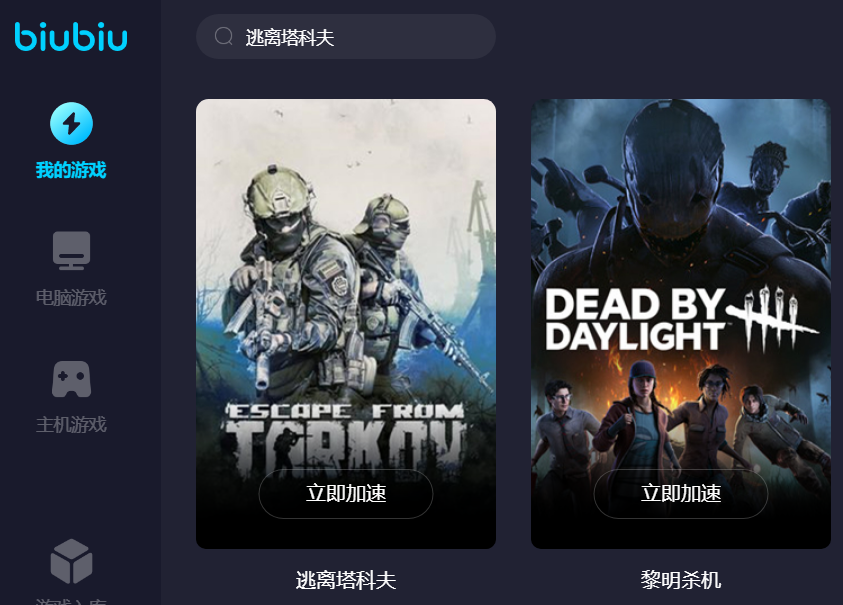Viewport: 843px width, 605px height.
Task: Select the 我的游戏 sidebar label
Action: click(x=71, y=170)
